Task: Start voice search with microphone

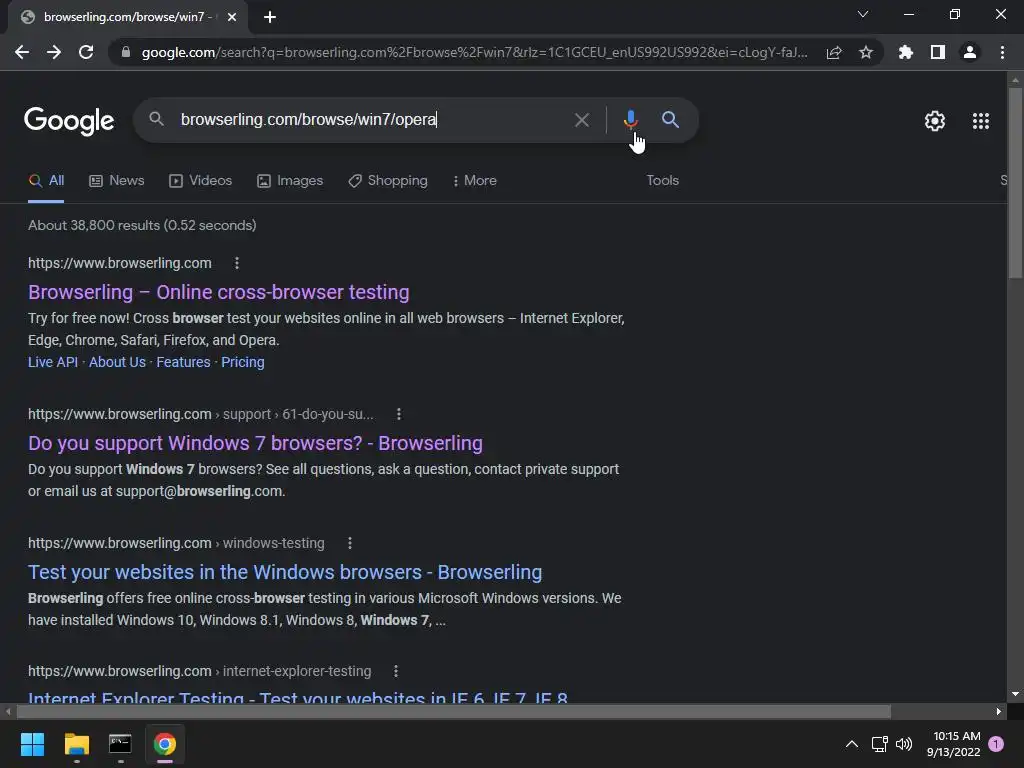Action: click(630, 120)
